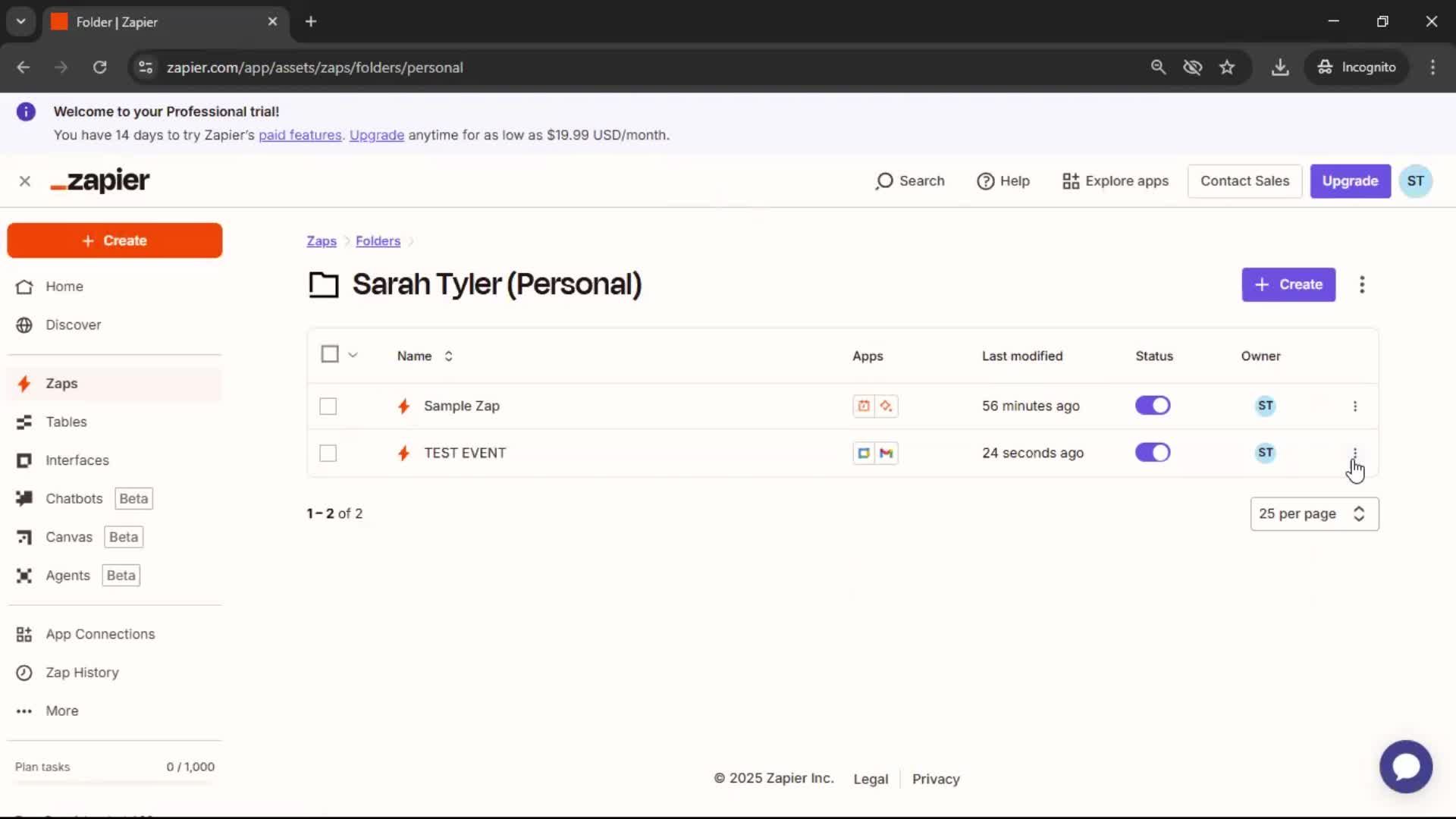Click the Folders breadcrumb link
This screenshot has height=819, width=1456.
pyautogui.click(x=378, y=241)
